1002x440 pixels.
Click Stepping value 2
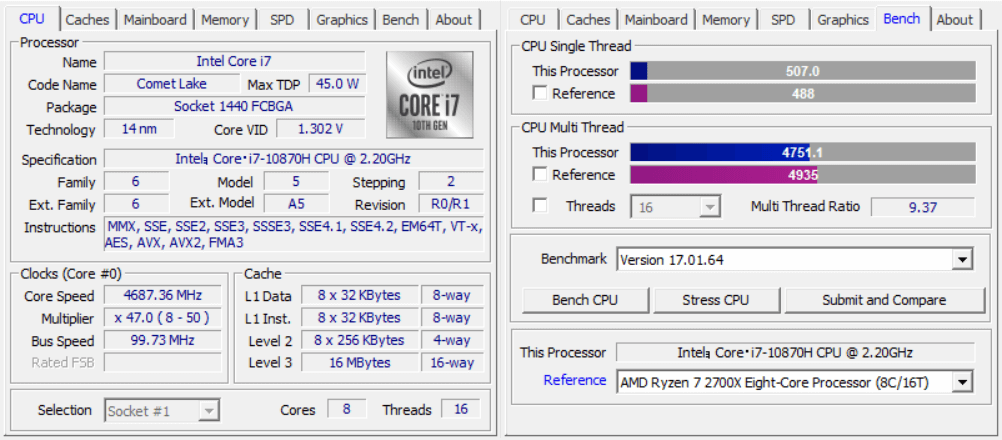pos(451,181)
